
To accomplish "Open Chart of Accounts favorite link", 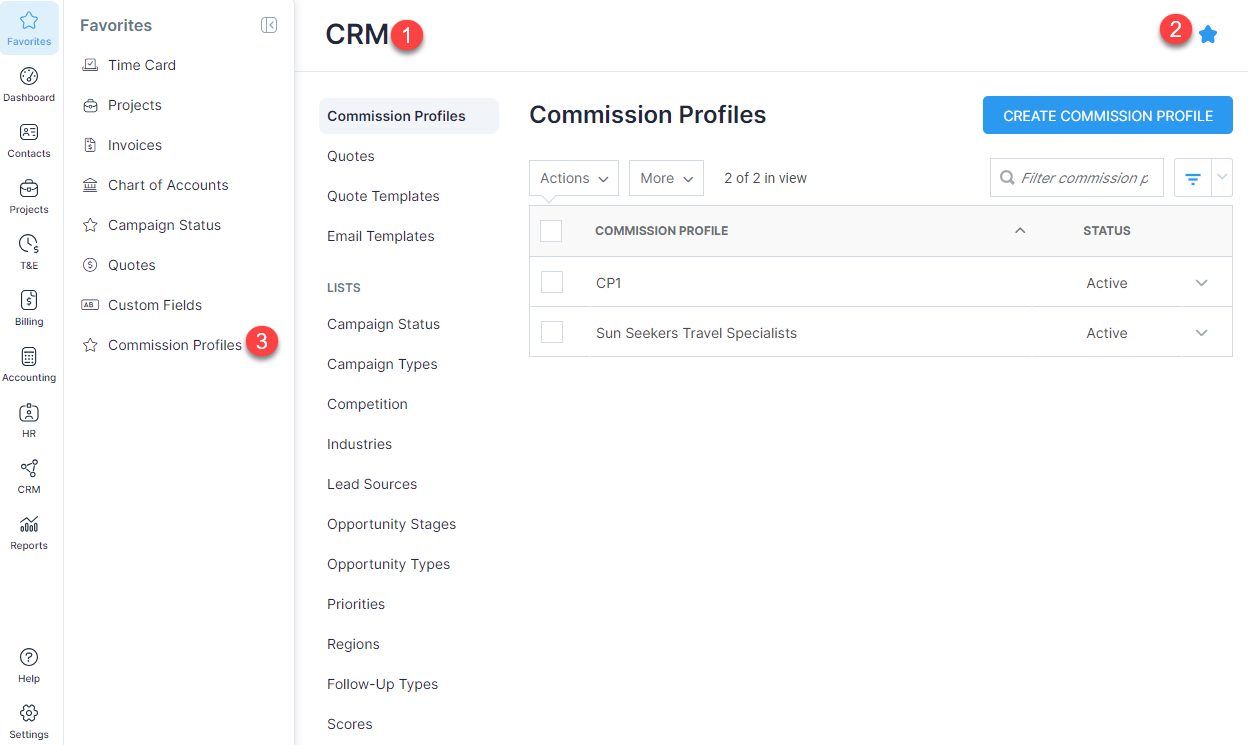I will pyautogui.click(x=168, y=185).
